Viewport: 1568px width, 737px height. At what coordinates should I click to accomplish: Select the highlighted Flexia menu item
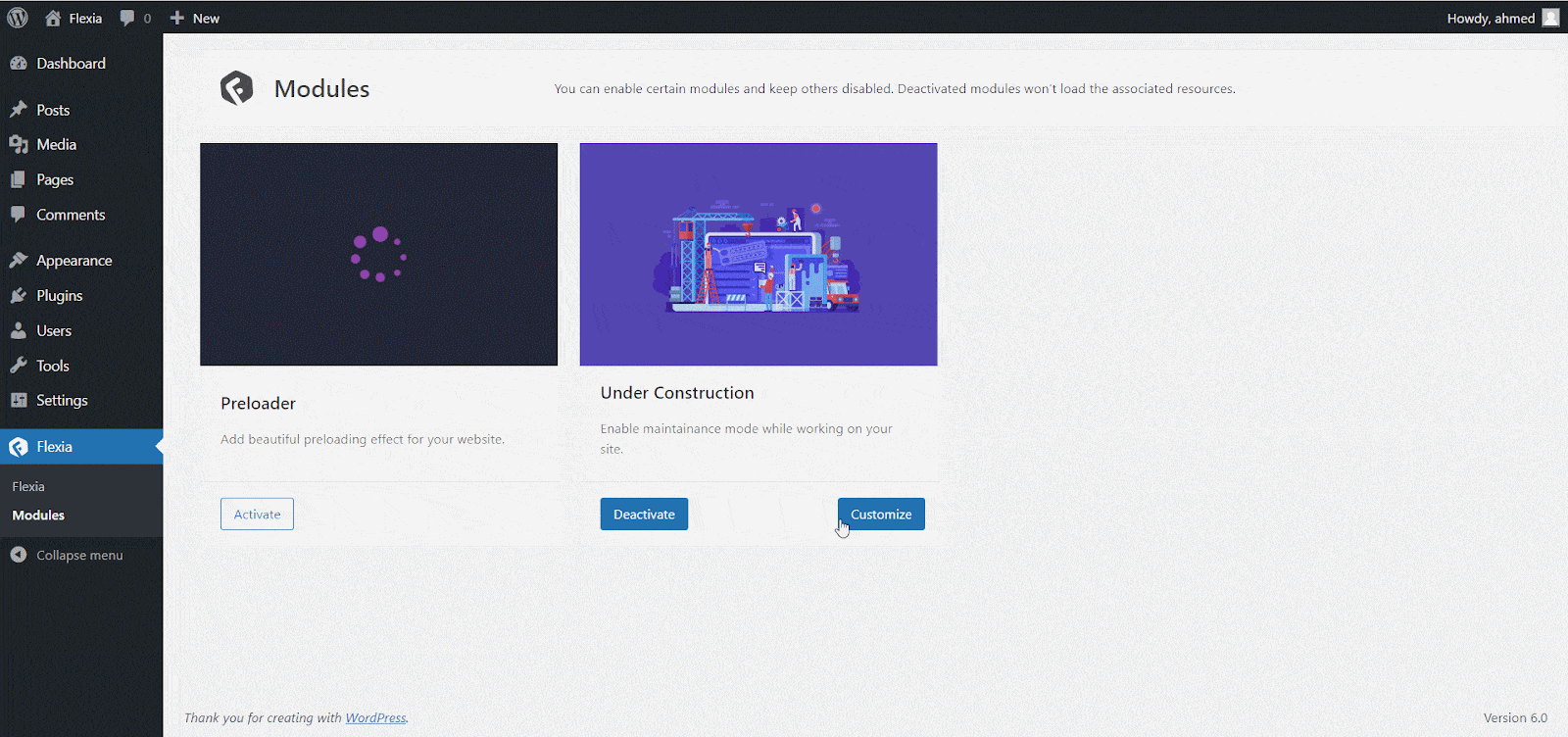[x=81, y=447]
